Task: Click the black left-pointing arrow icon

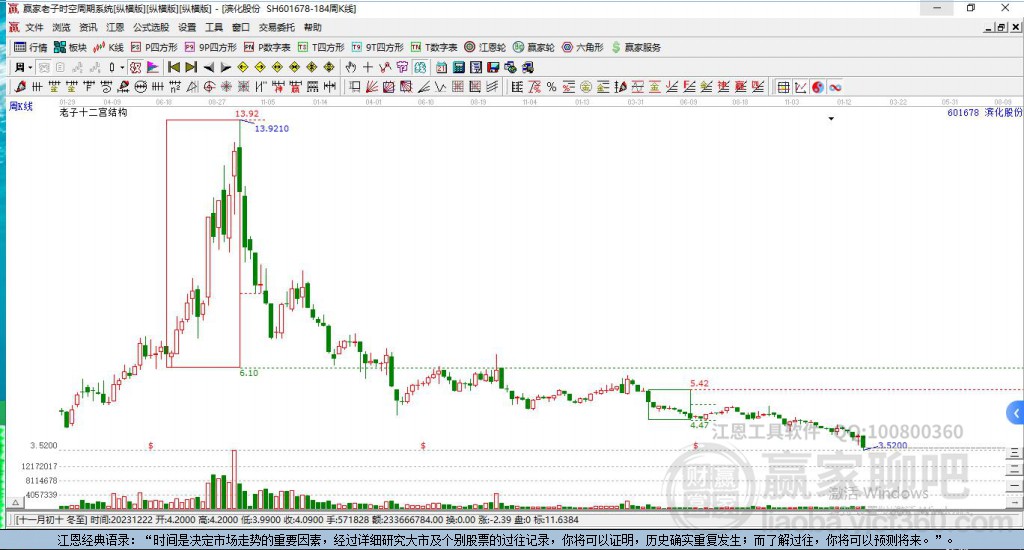Action: tap(208, 67)
